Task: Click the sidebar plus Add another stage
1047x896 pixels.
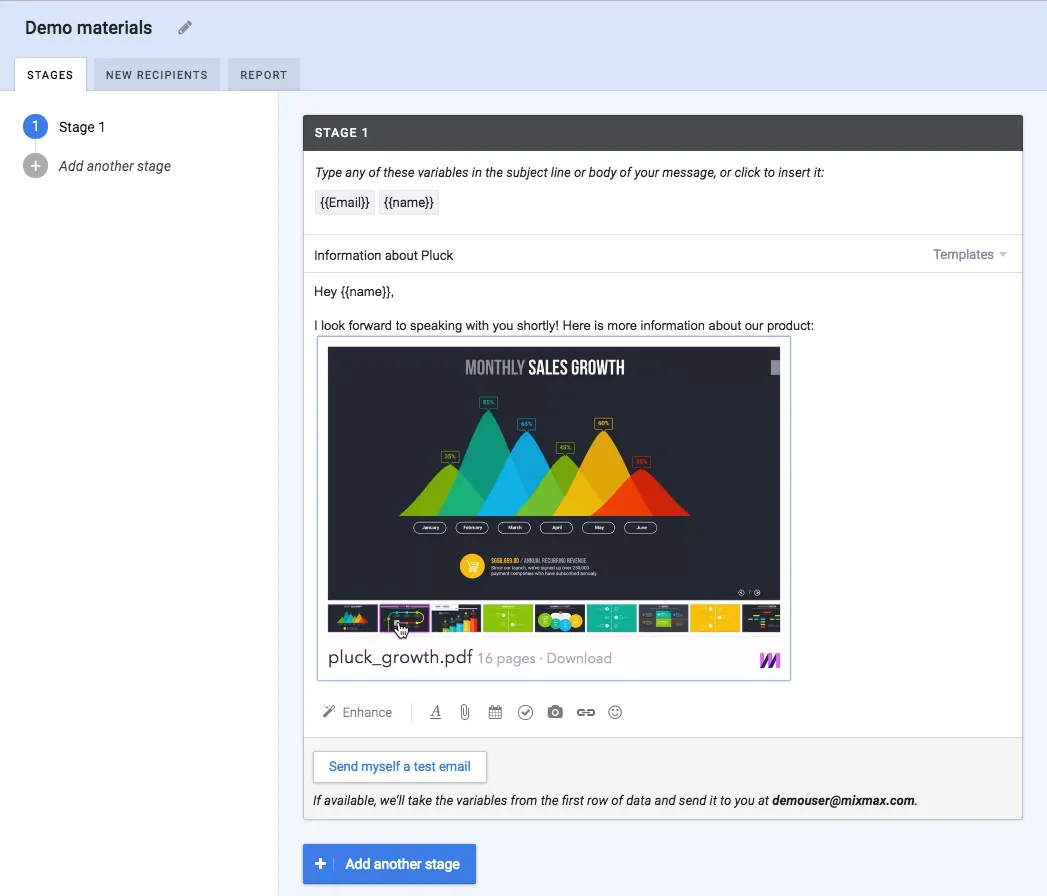Action: click(x=97, y=166)
